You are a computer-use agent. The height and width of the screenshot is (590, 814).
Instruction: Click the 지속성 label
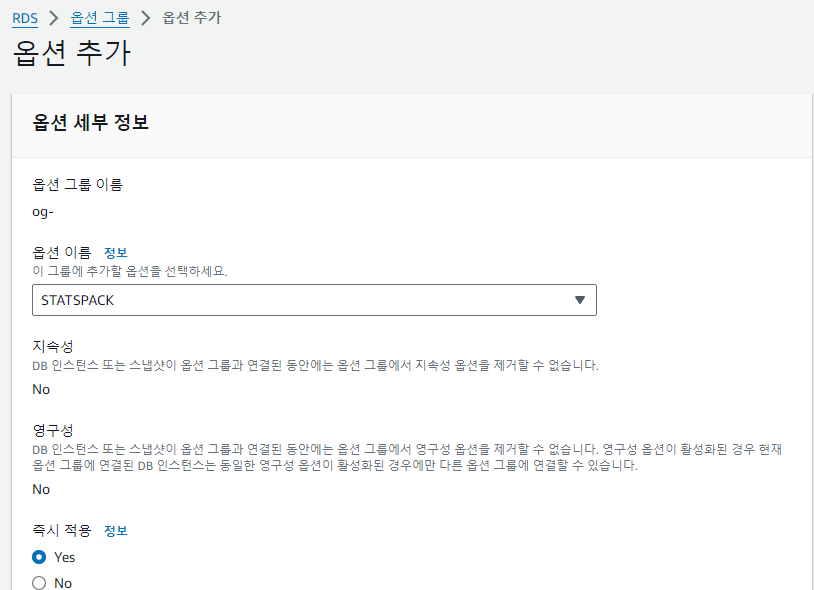click(53, 346)
